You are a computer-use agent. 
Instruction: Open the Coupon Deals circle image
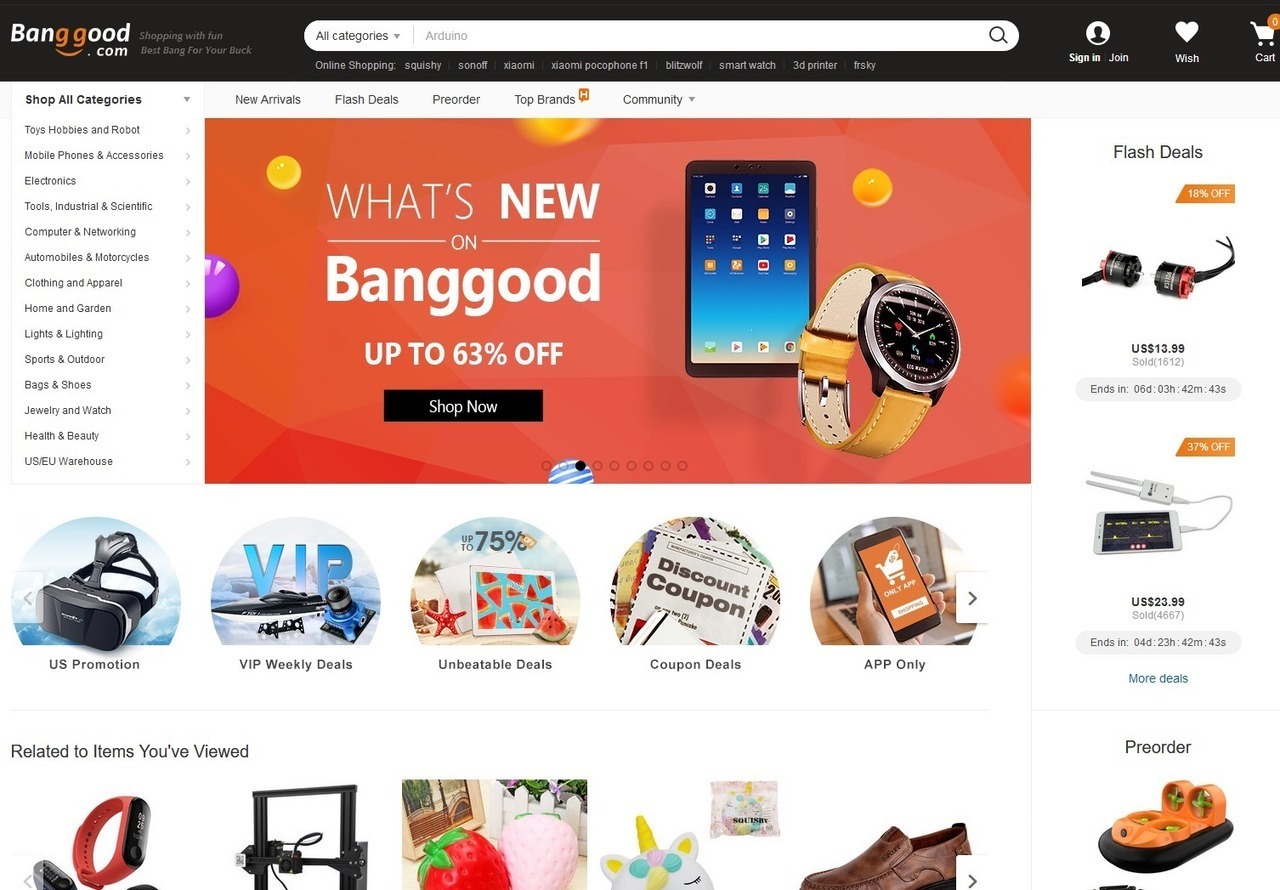[695, 581]
